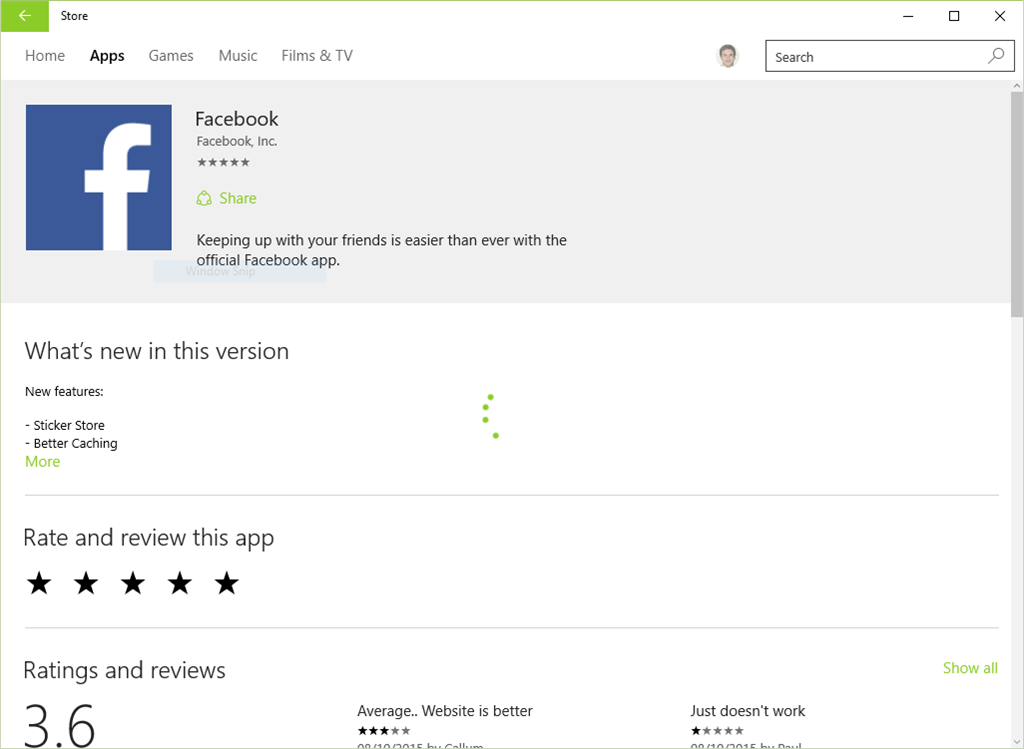Rate the app two stars
1024x749 pixels.
point(86,583)
